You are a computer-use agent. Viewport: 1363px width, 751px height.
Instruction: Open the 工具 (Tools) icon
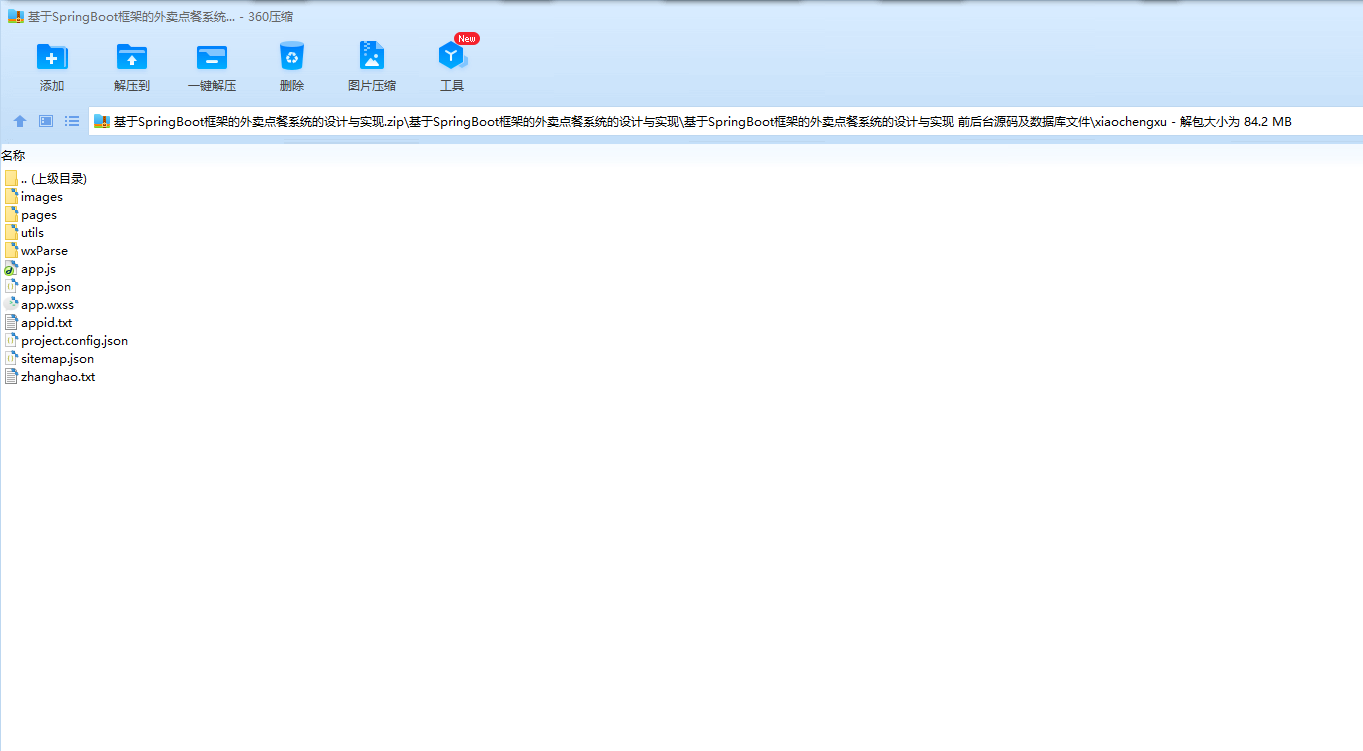tap(452, 57)
